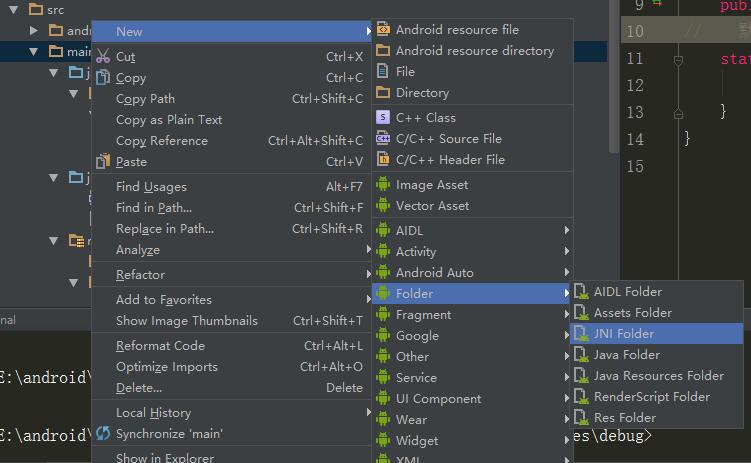Select Reformat Code menu entry

tap(231, 346)
